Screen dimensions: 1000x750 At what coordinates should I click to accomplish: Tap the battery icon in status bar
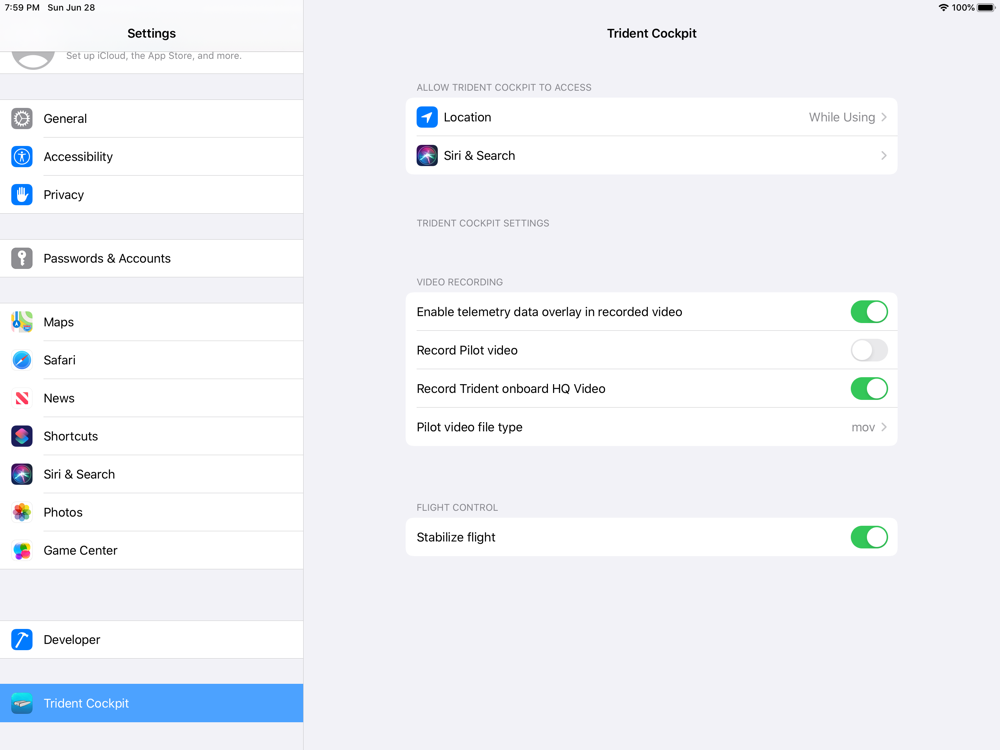click(986, 8)
